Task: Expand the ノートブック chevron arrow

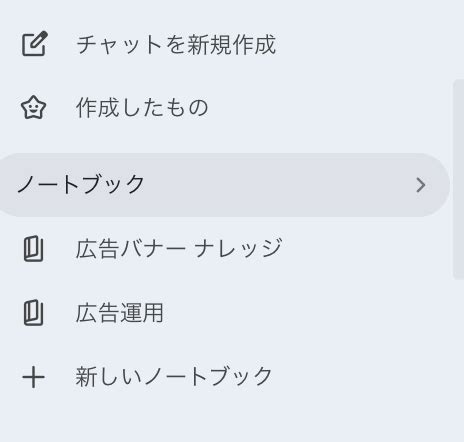Action: [x=421, y=185]
